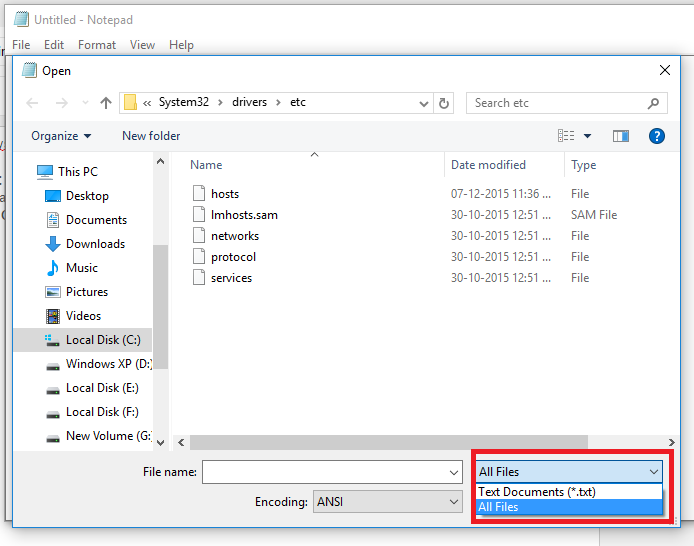Image resolution: width=694 pixels, height=546 pixels.
Task: Go up one folder level
Action: [x=106, y=103]
